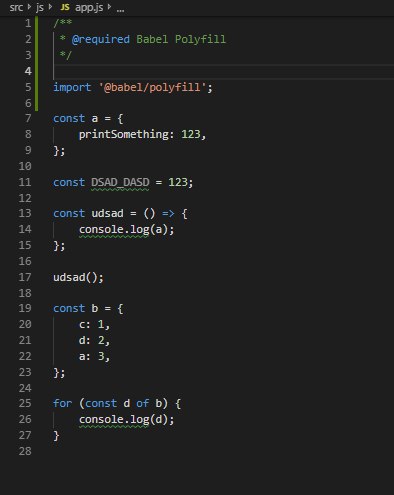Expand the chevron after 'app.js' breadcrumb

pyautogui.click(x=109, y=7)
